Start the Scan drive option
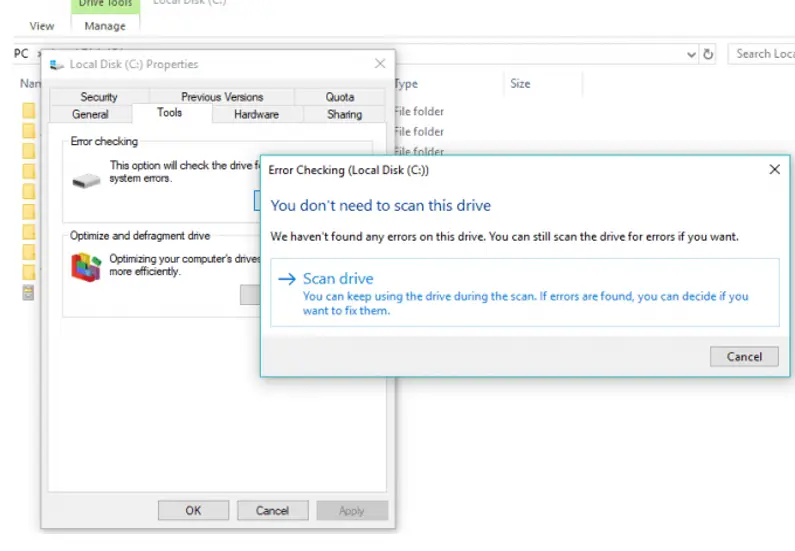795x551 pixels. (525, 292)
